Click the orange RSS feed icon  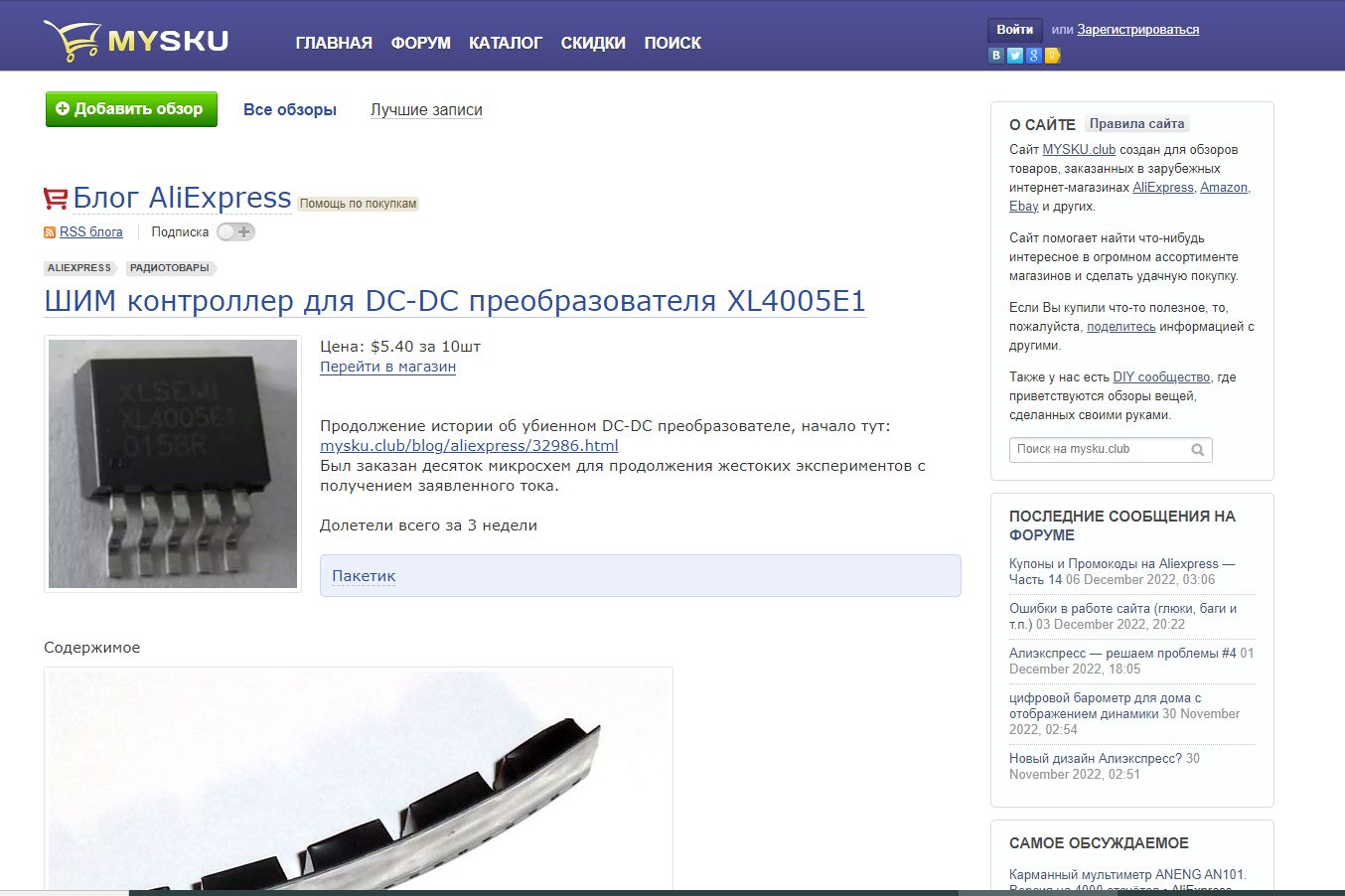point(50,232)
